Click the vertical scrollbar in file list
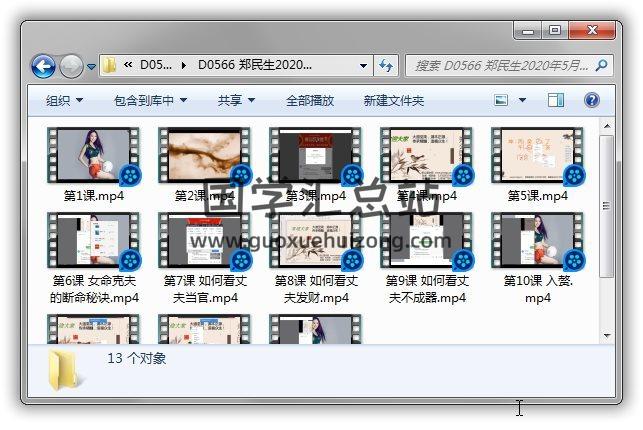This screenshot has height=430, width=643. pos(606,200)
